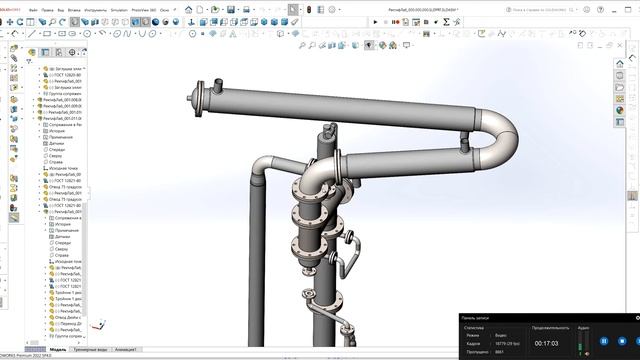Select the Circle sketch tool
The image size is (640, 360).
click(87, 34)
